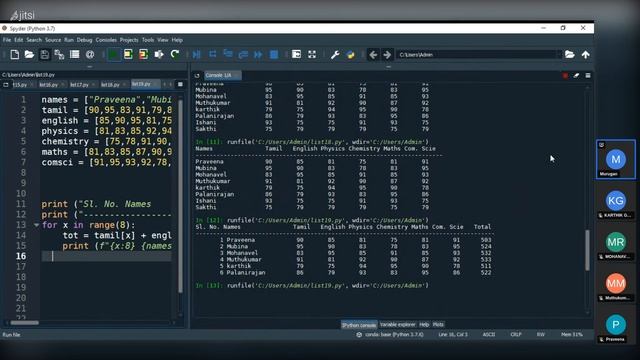640x360 pixels.
Task: Go to parent directory up arrow
Action: point(585,54)
